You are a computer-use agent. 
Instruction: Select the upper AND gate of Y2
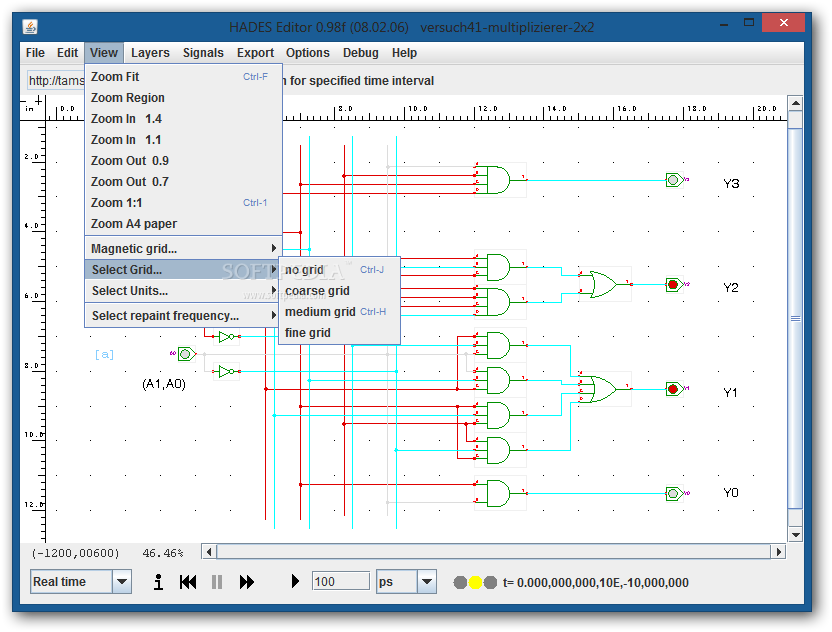click(498, 267)
